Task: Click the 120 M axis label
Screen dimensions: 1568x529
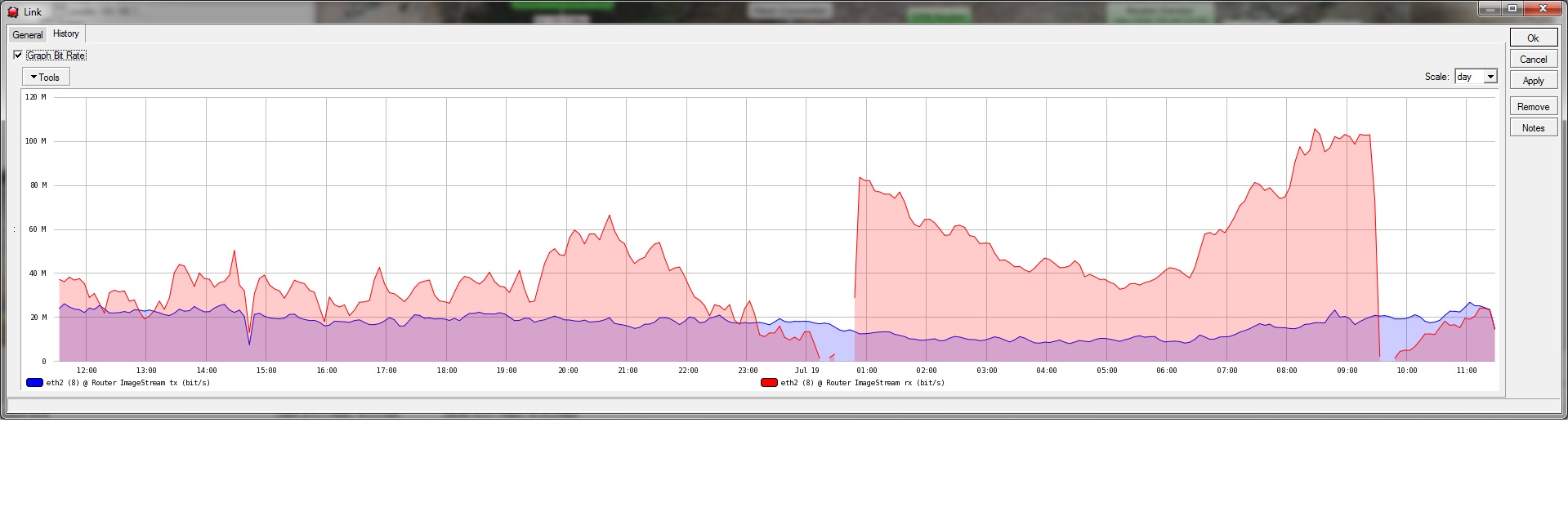Action: pyautogui.click(x=36, y=97)
